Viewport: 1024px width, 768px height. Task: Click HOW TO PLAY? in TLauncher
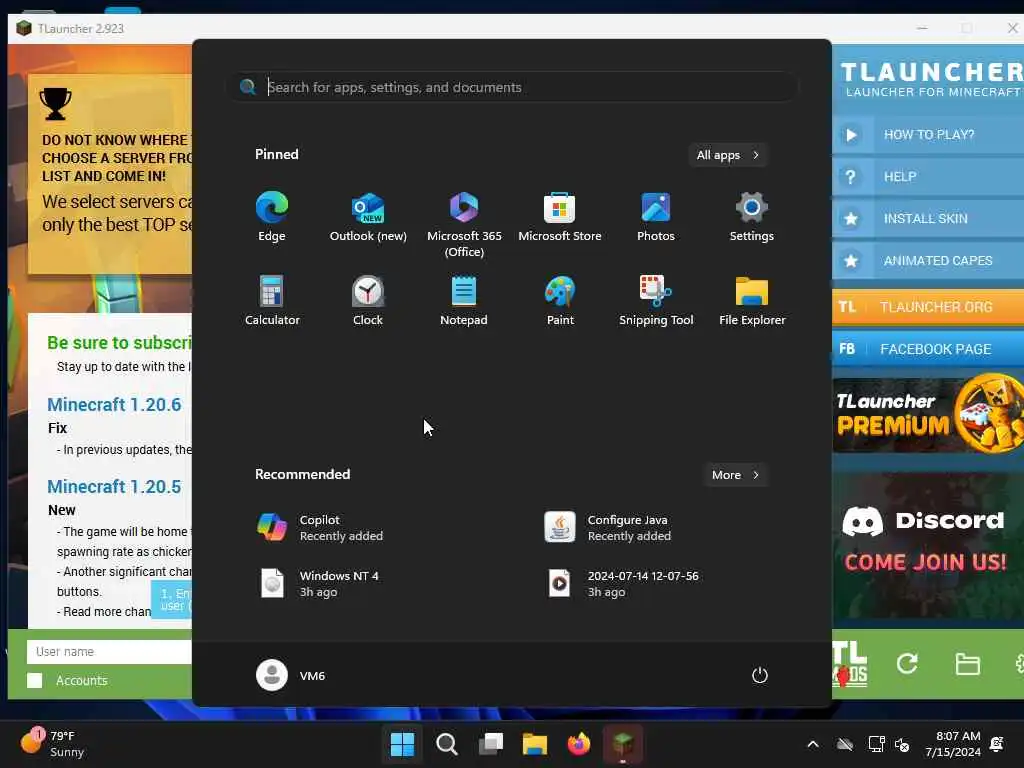coord(928,135)
